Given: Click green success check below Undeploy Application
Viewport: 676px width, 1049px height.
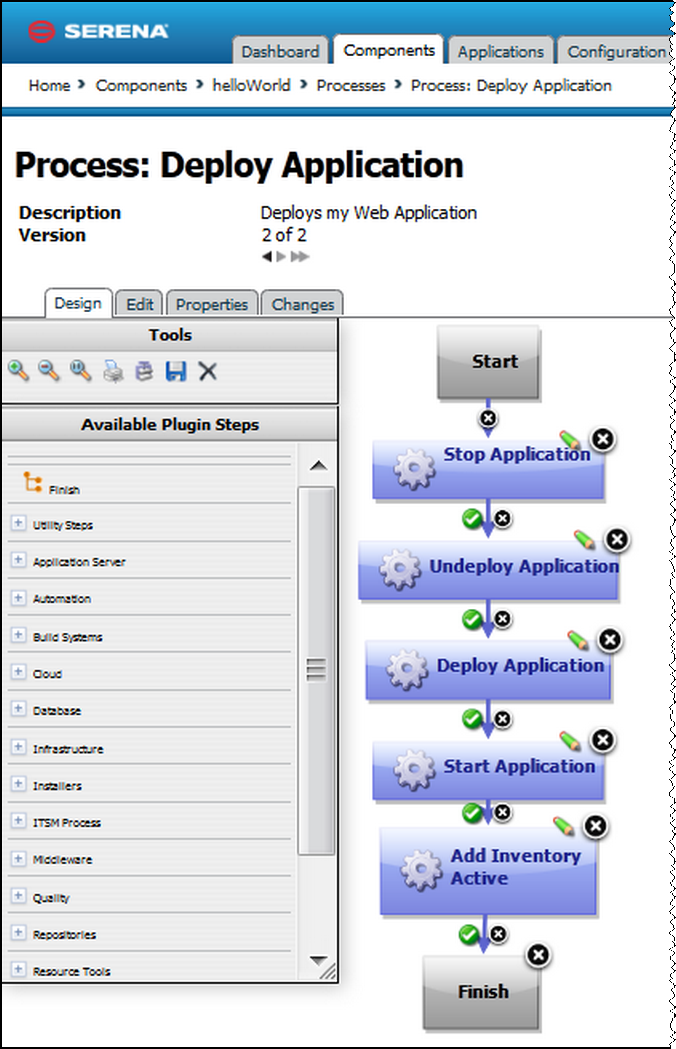Looking at the screenshot, I should click(x=473, y=619).
